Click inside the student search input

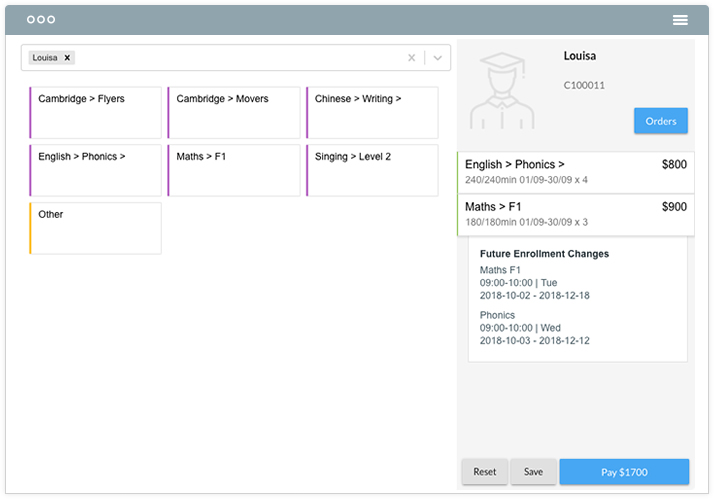point(237,58)
